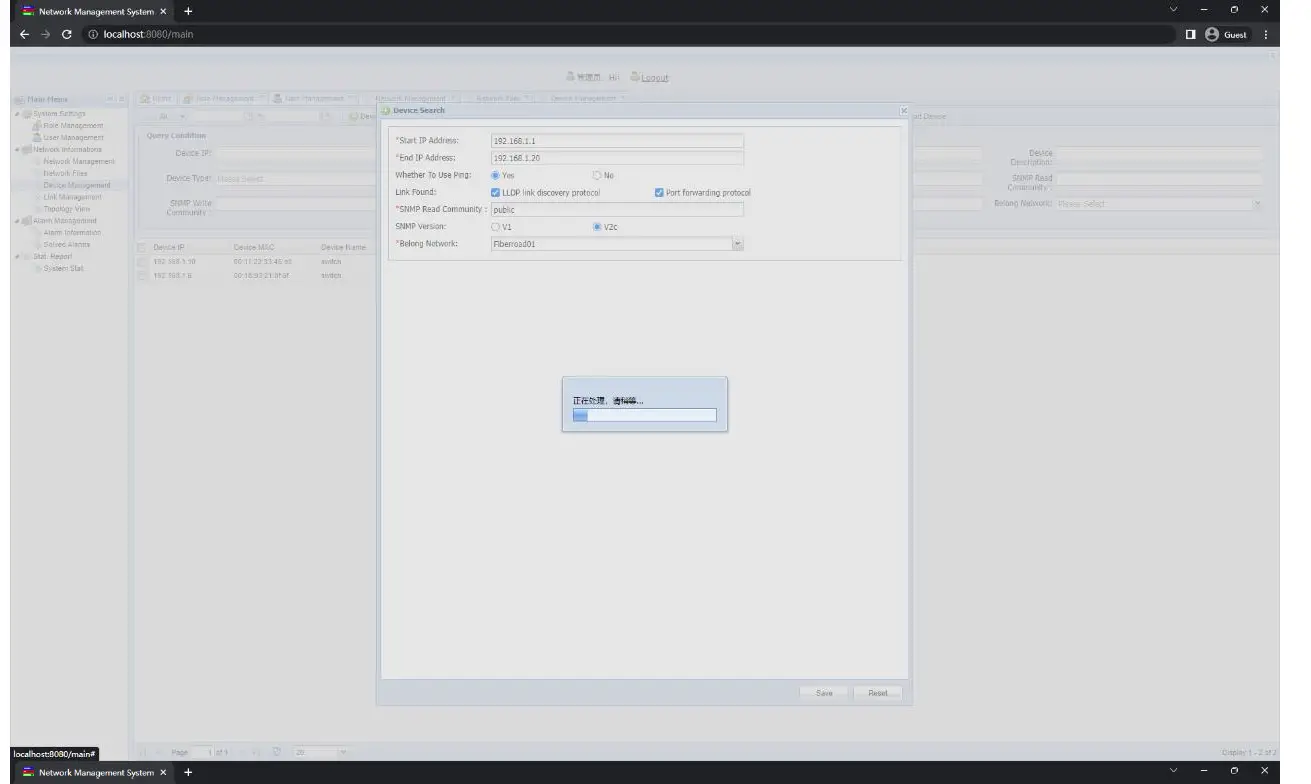Select No for Whether To Use Ping
The height and width of the screenshot is (784, 1311).
click(x=597, y=175)
